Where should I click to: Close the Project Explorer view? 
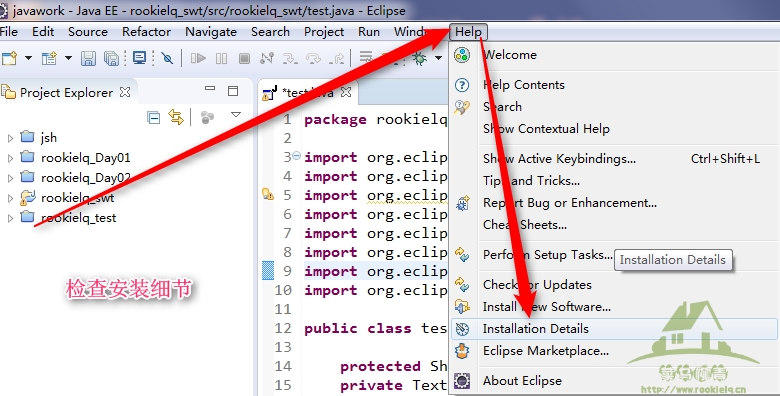(x=125, y=92)
